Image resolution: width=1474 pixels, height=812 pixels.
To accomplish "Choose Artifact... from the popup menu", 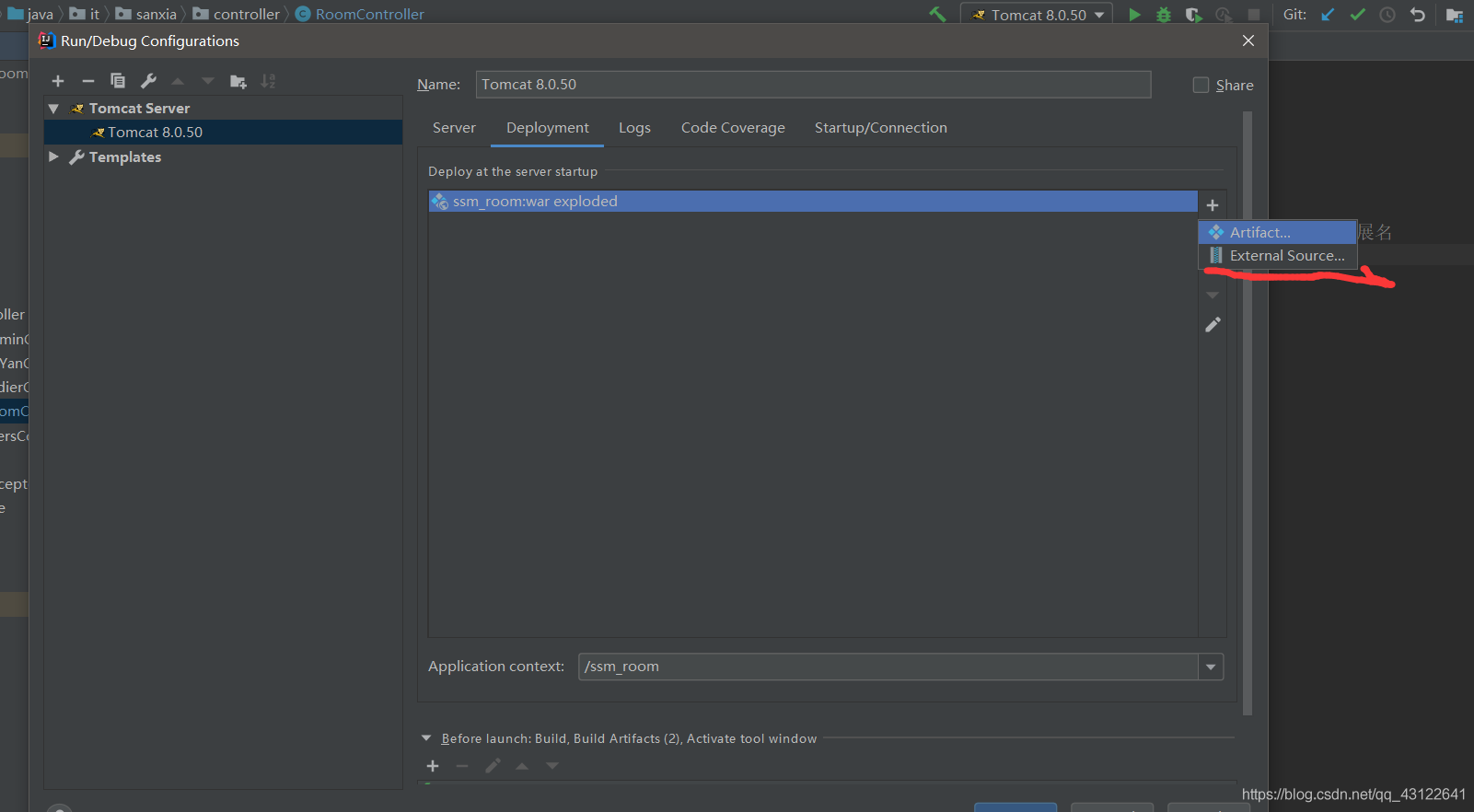I will pos(1278,232).
